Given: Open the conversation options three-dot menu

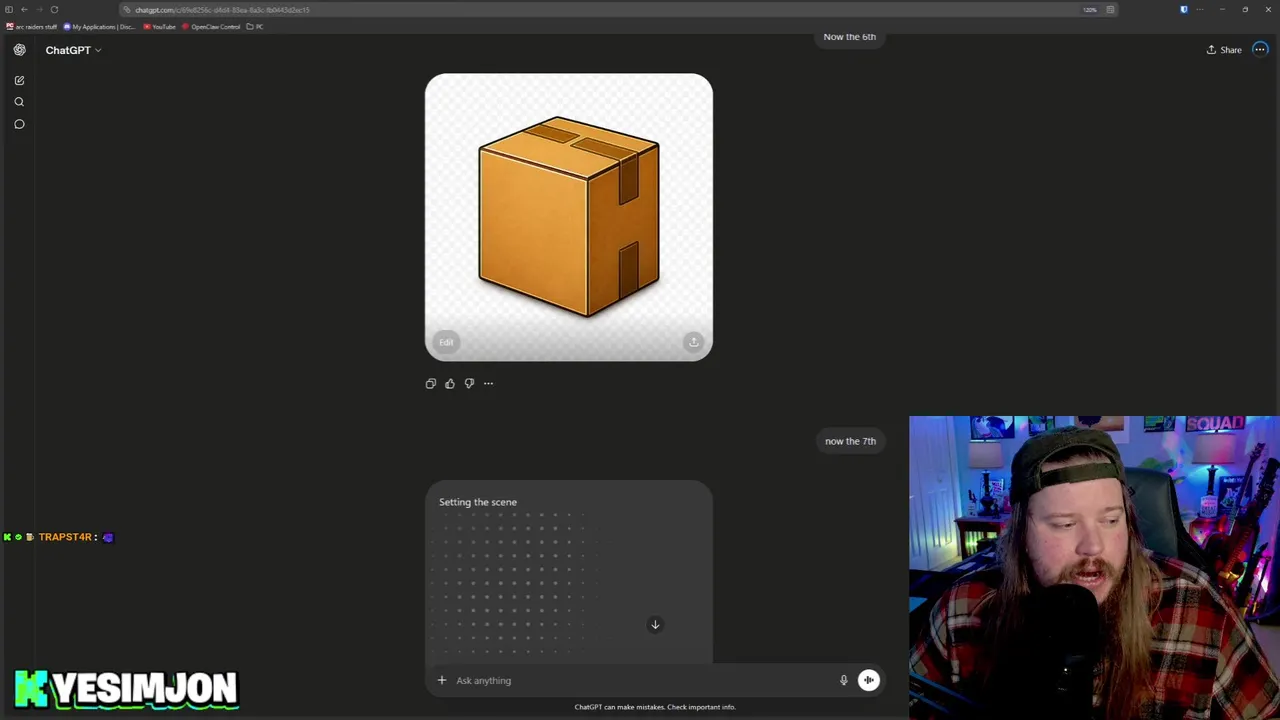Looking at the screenshot, I should (1260, 50).
